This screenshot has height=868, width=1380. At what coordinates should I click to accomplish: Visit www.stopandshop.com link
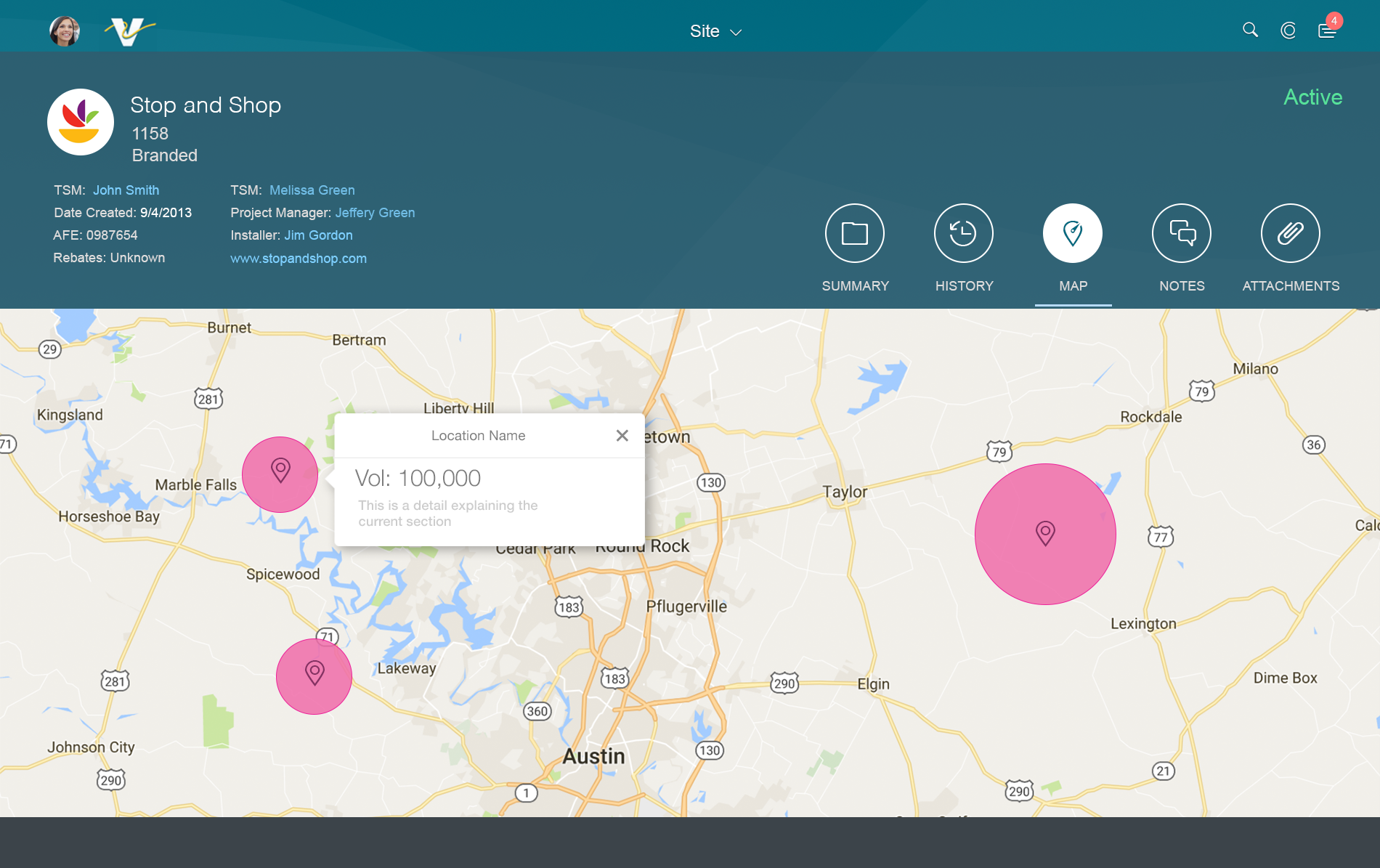tap(299, 259)
